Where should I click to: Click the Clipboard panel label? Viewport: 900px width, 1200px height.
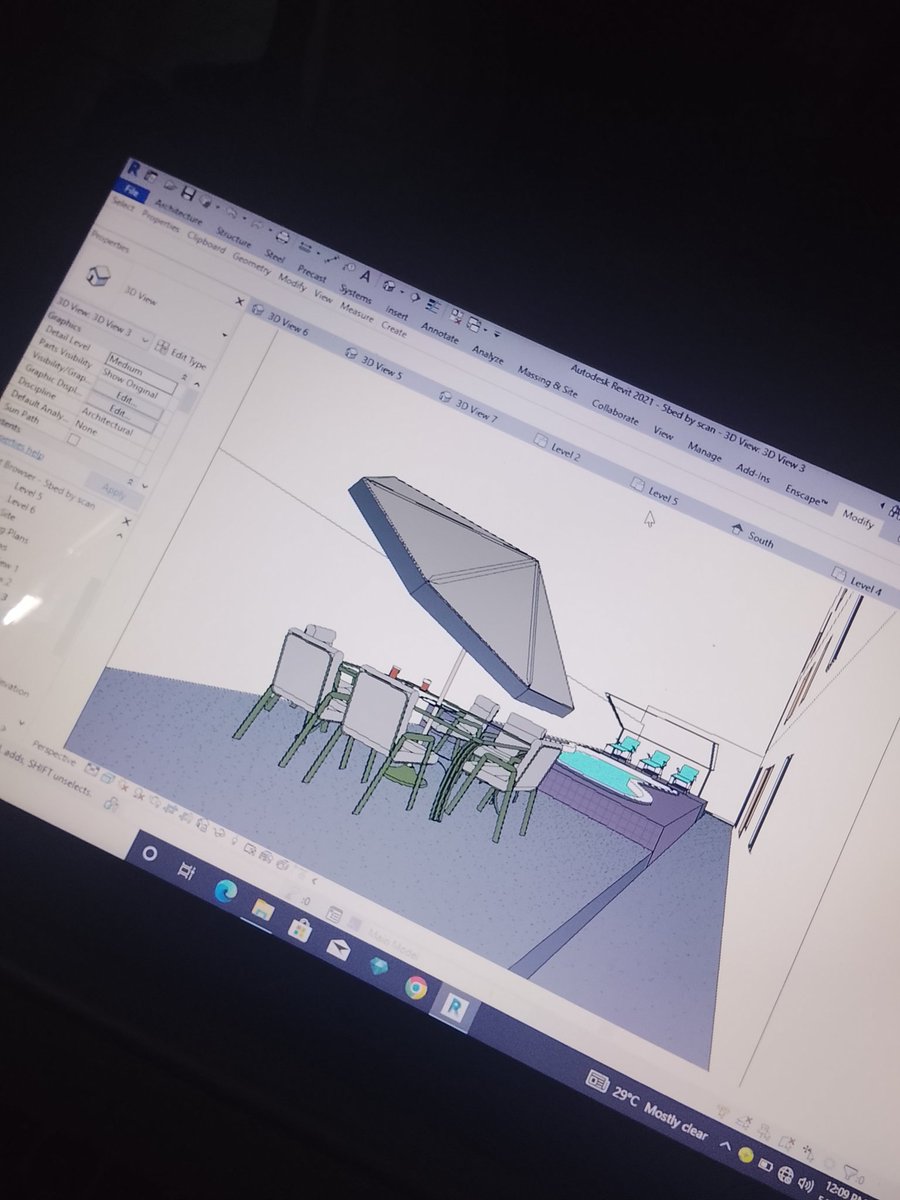pos(207,241)
